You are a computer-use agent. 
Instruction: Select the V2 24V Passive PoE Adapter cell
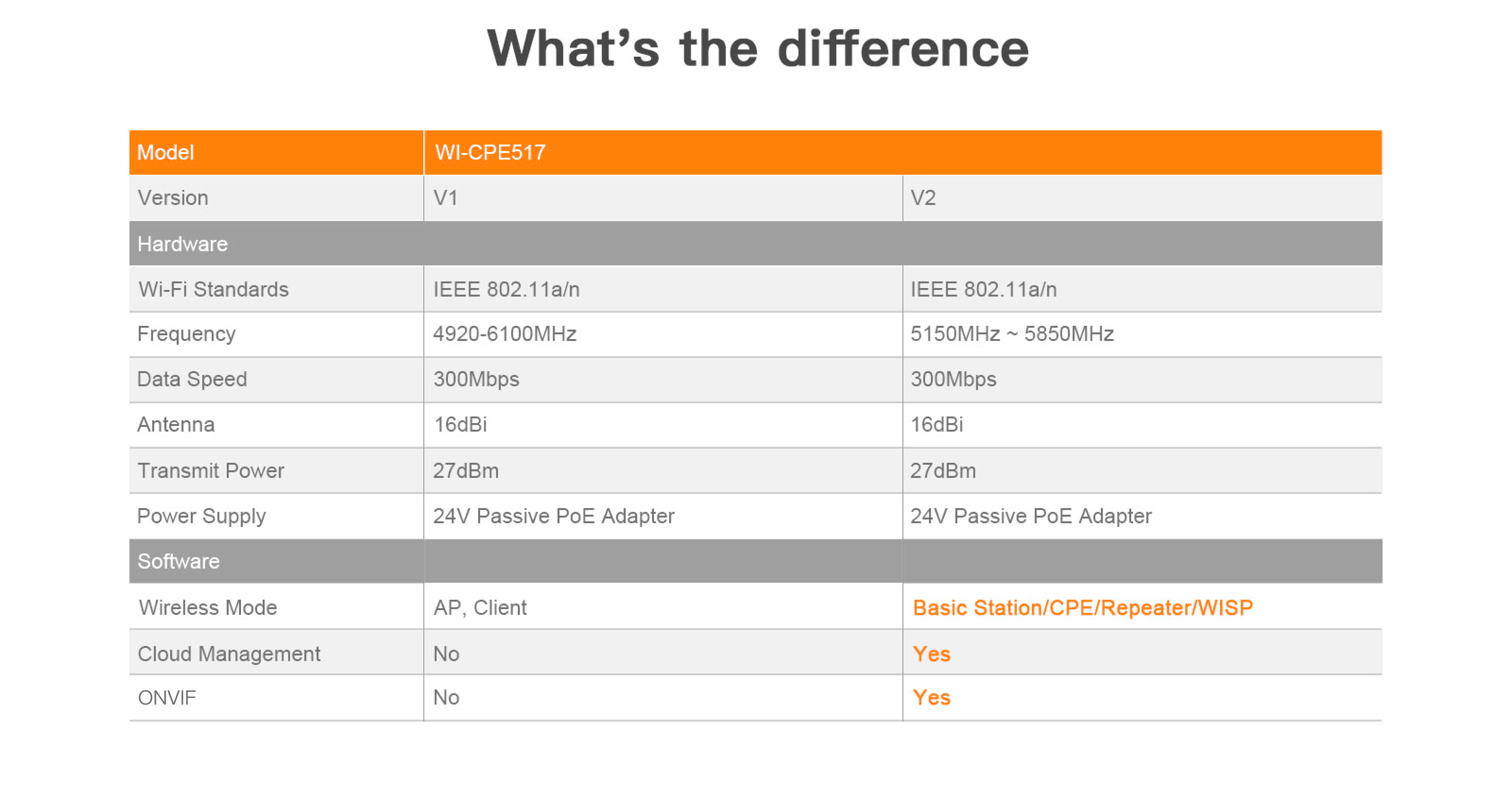tap(1031, 516)
